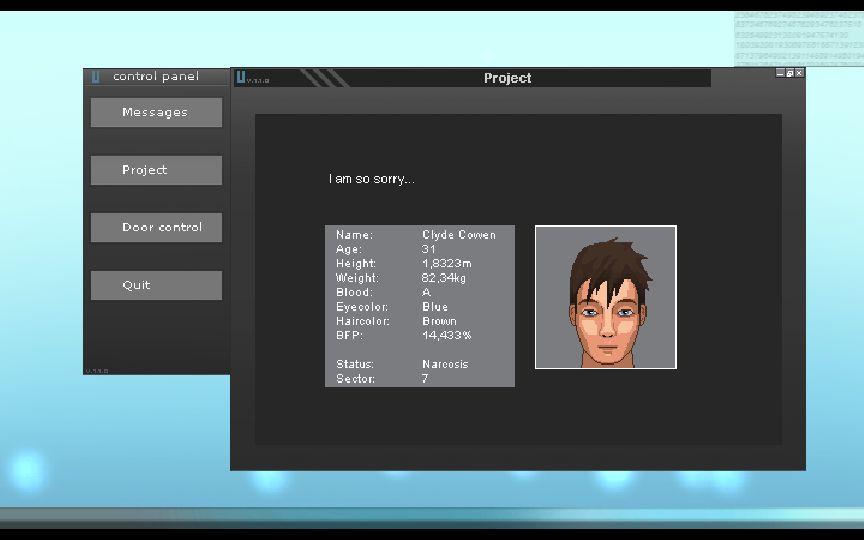Image resolution: width=864 pixels, height=540 pixels.
Task: Click the diagonal stripes in Project header
Action: coord(323,77)
